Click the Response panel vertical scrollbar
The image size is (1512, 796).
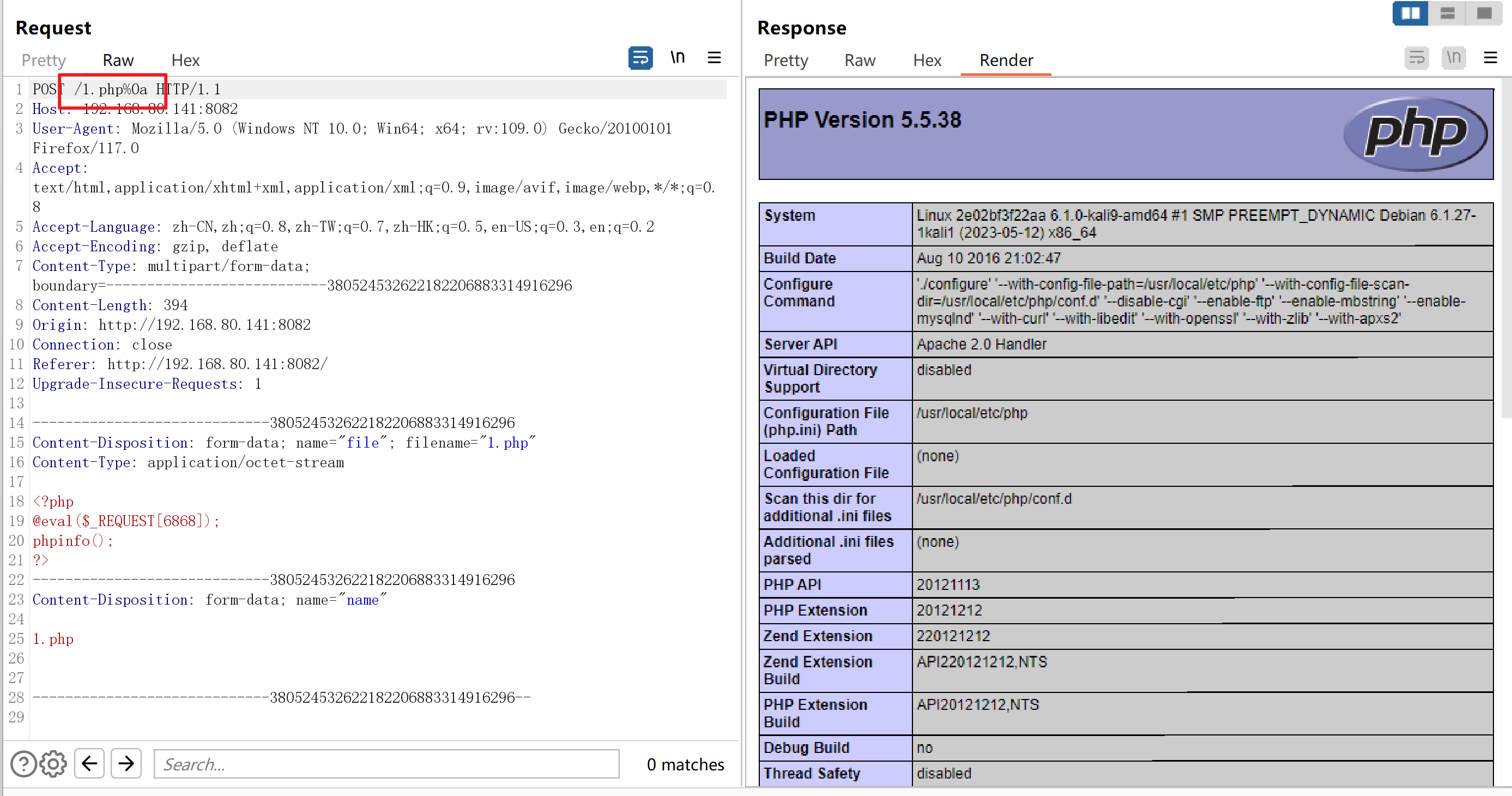(x=1505, y=246)
